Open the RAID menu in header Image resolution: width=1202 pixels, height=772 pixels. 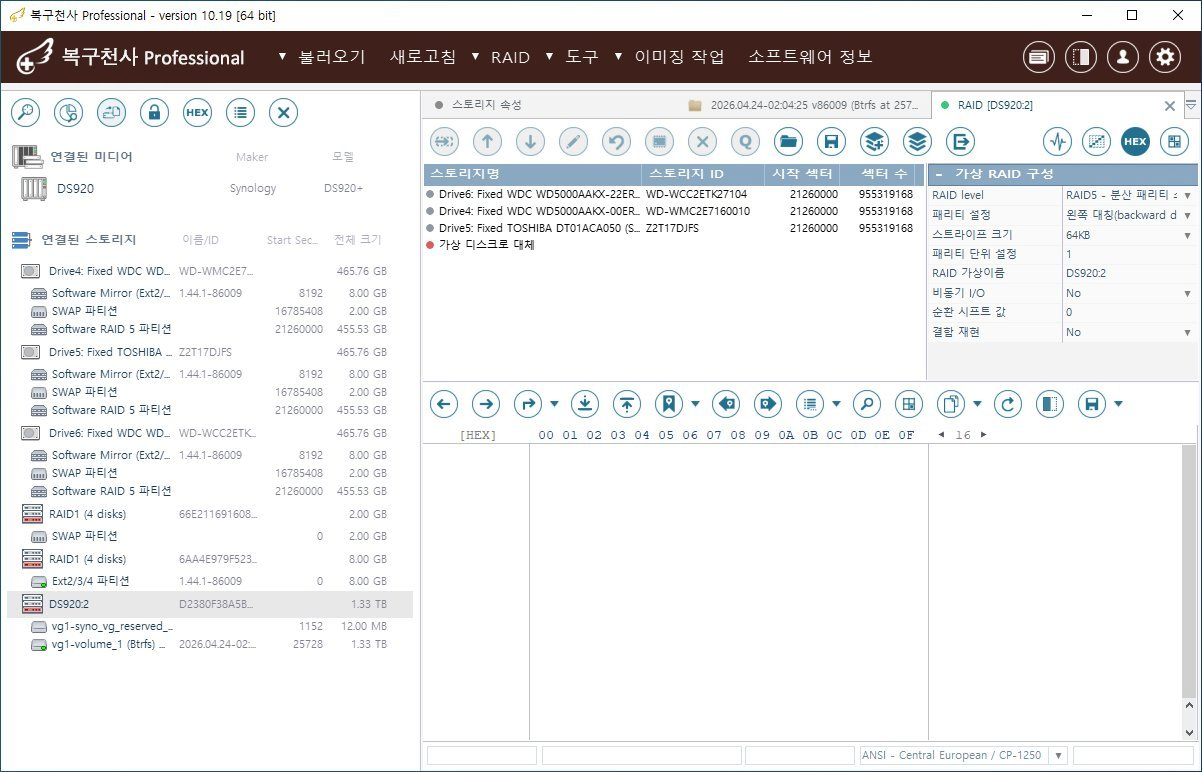pyautogui.click(x=510, y=57)
